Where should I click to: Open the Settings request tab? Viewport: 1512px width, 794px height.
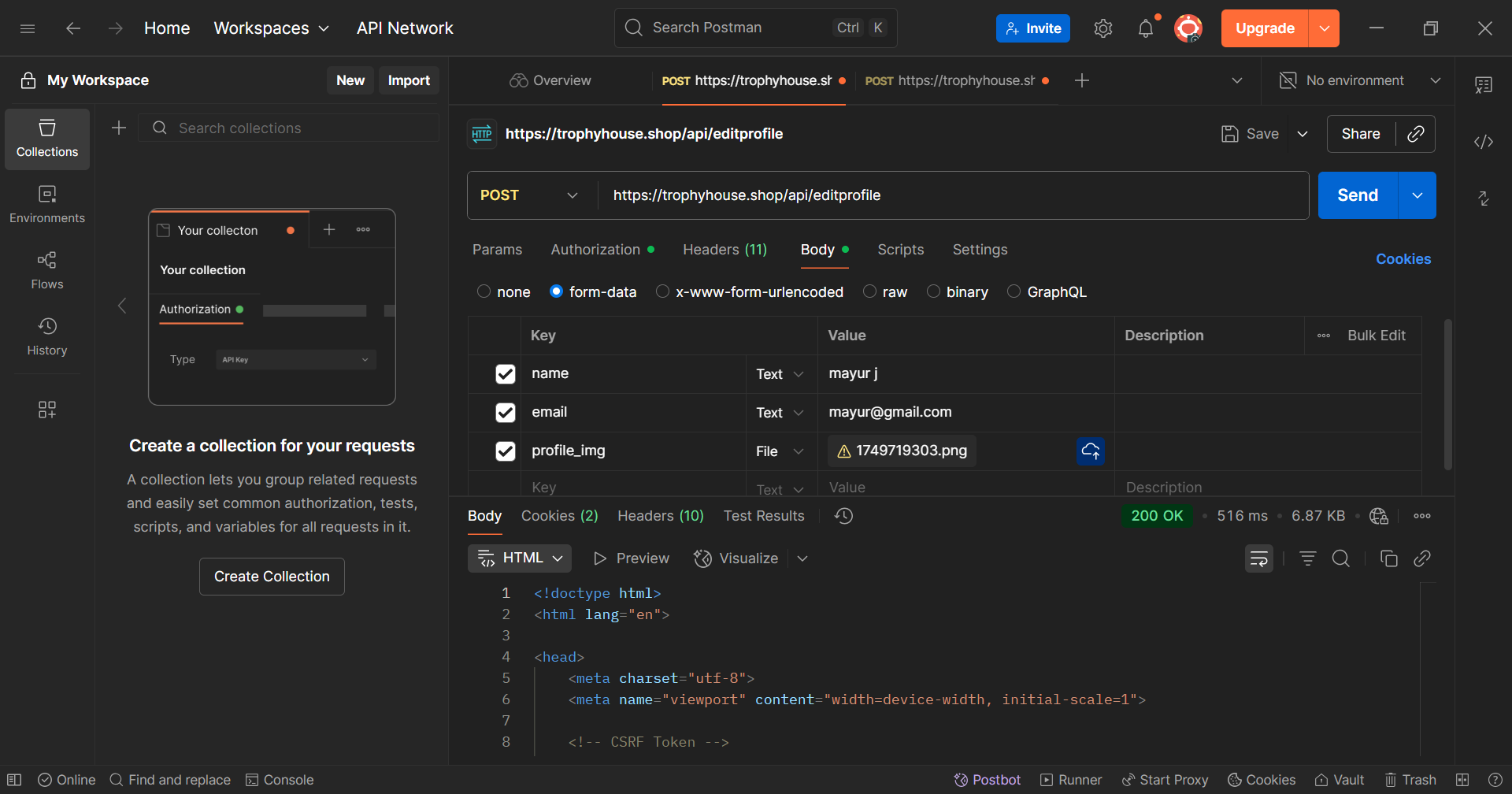[980, 250]
